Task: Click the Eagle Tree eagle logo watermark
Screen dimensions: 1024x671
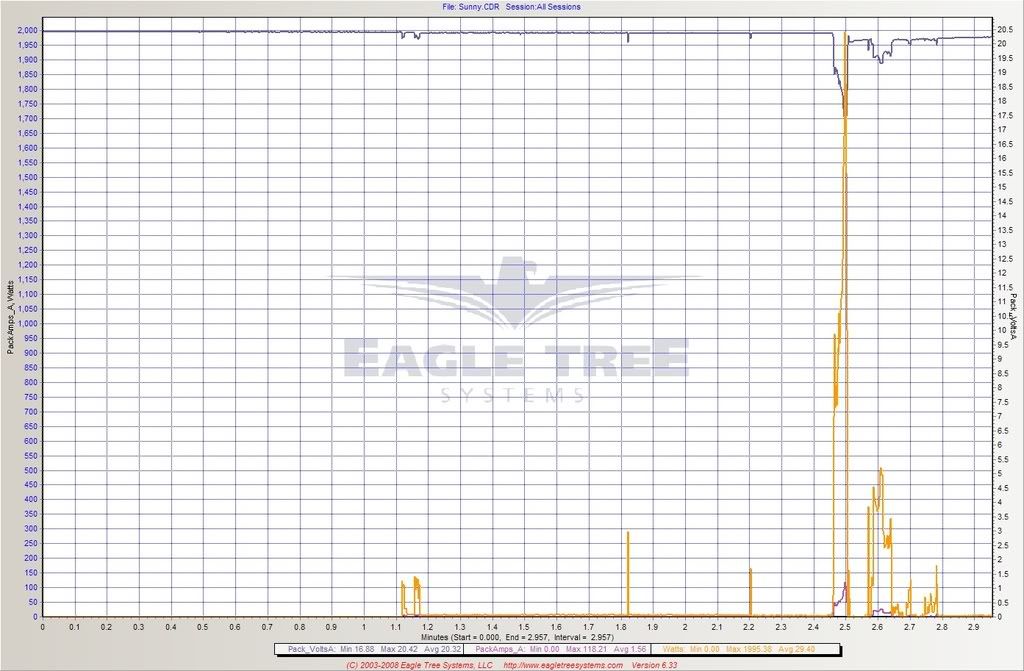Action: click(x=514, y=295)
